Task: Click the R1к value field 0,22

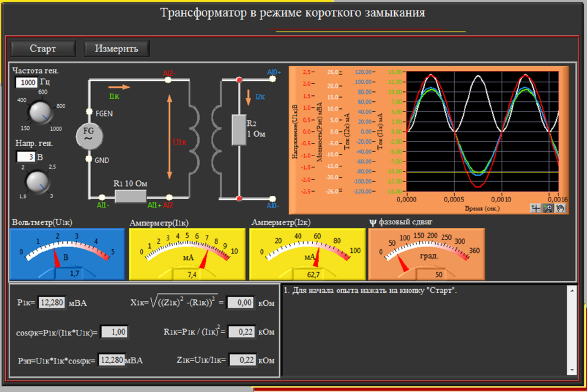Action: pos(242,331)
